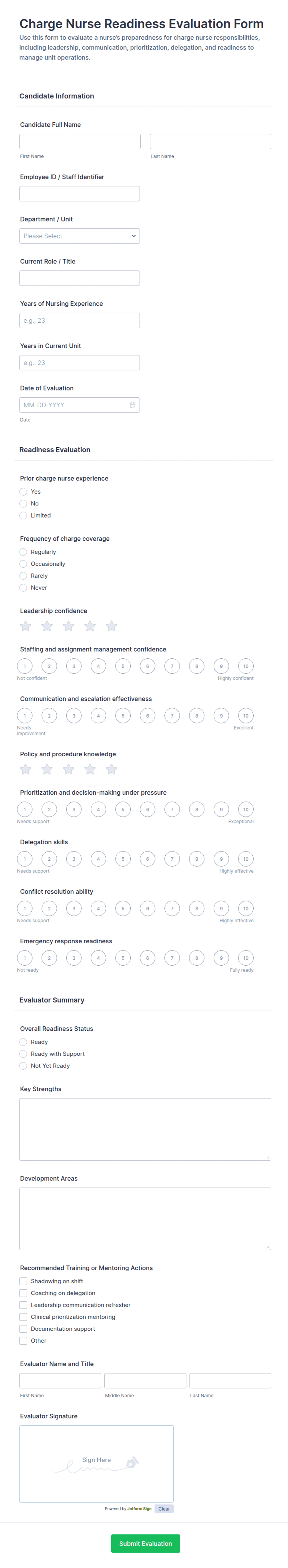Image resolution: width=288 pixels, height=1568 pixels.
Task: Open the Department / Unit dropdown
Action: pos(80,236)
